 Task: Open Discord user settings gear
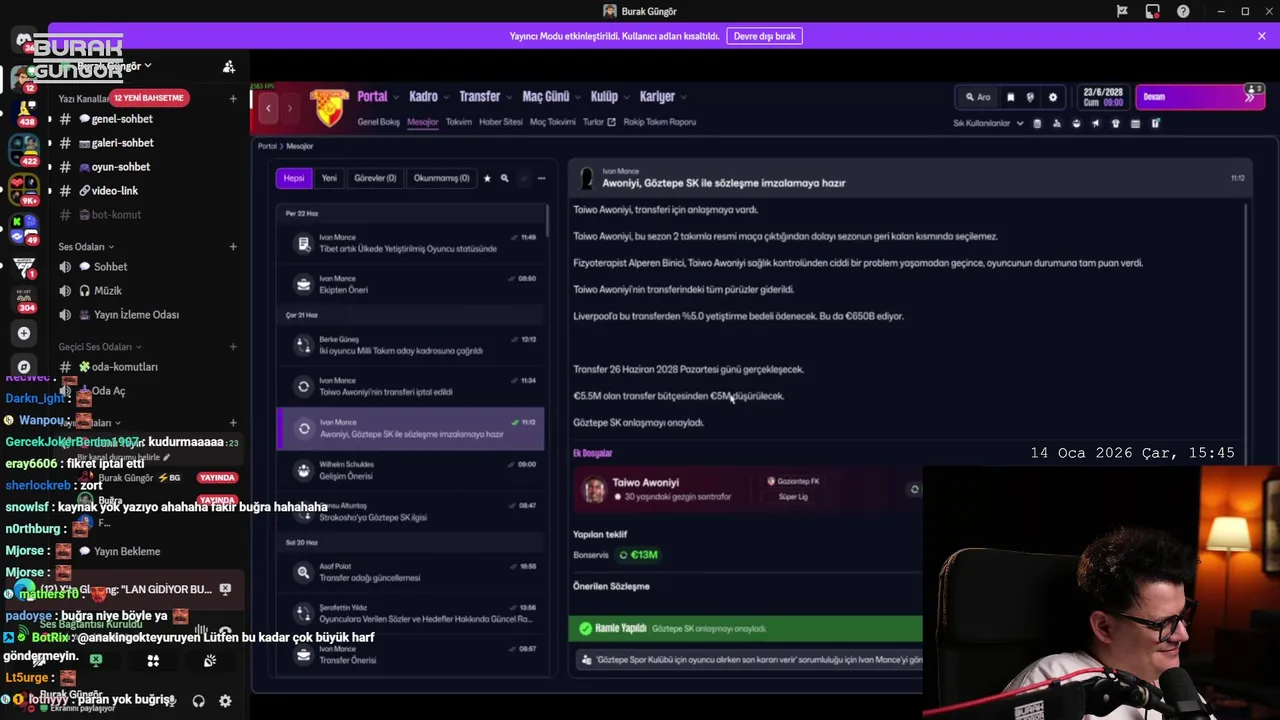click(225, 701)
